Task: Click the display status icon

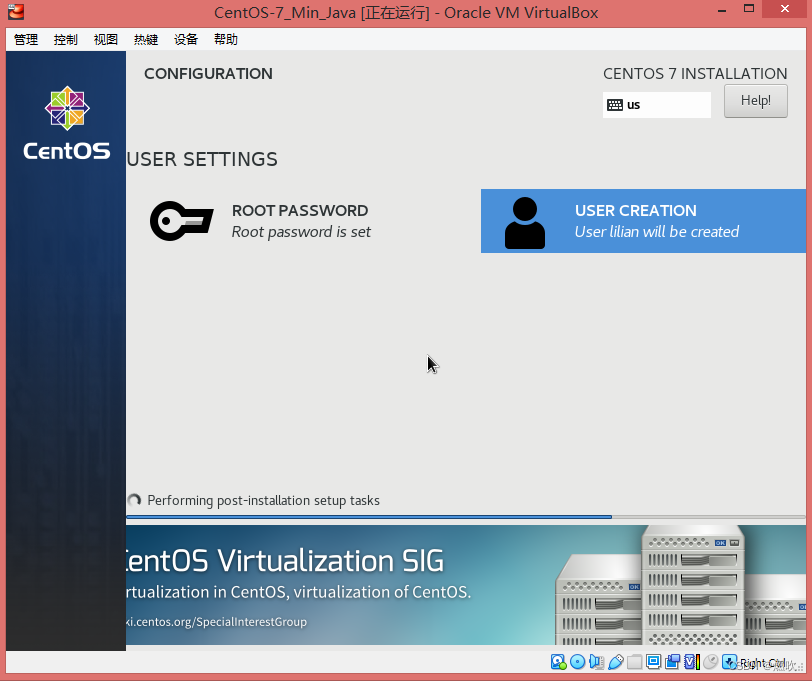Action: click(654, 662)
